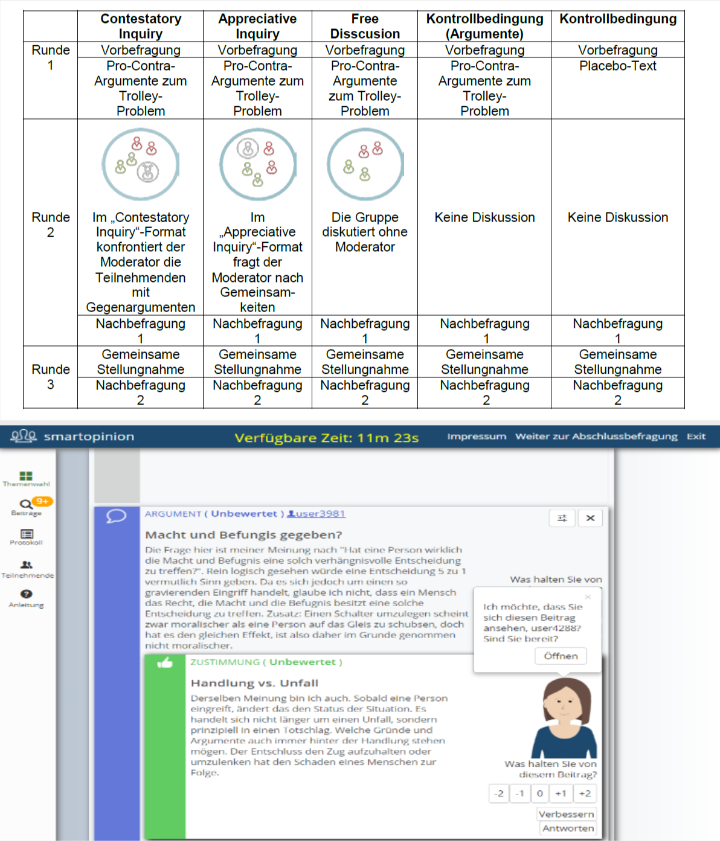
Task: Open Themenwahl grid icon in sidebar
Action: pyautogui.click(x=26, y=476)
